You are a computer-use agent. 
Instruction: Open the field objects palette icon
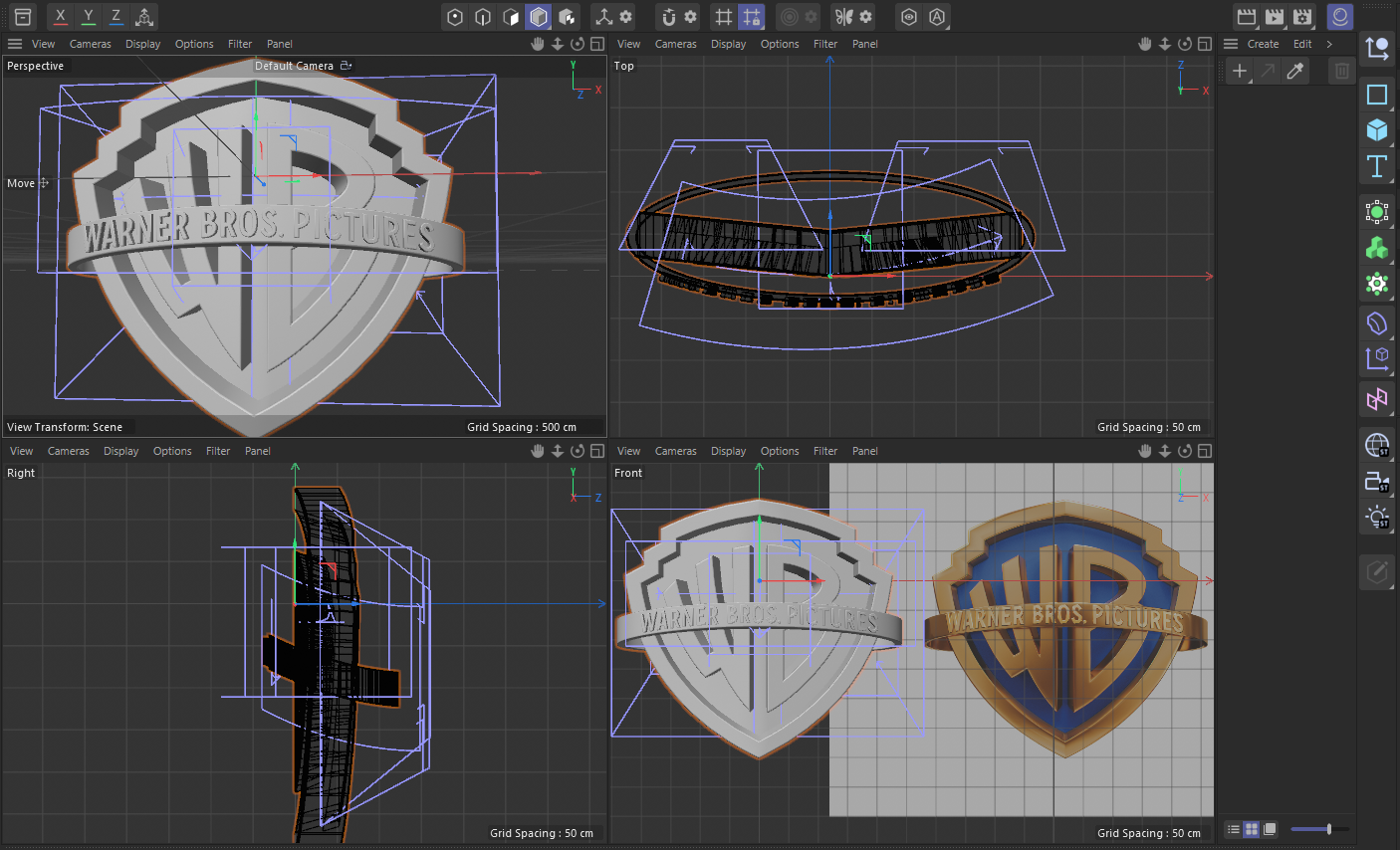pos(1377,358)
